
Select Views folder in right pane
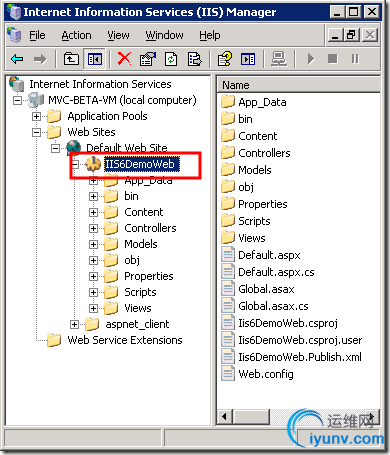[252, 238]
